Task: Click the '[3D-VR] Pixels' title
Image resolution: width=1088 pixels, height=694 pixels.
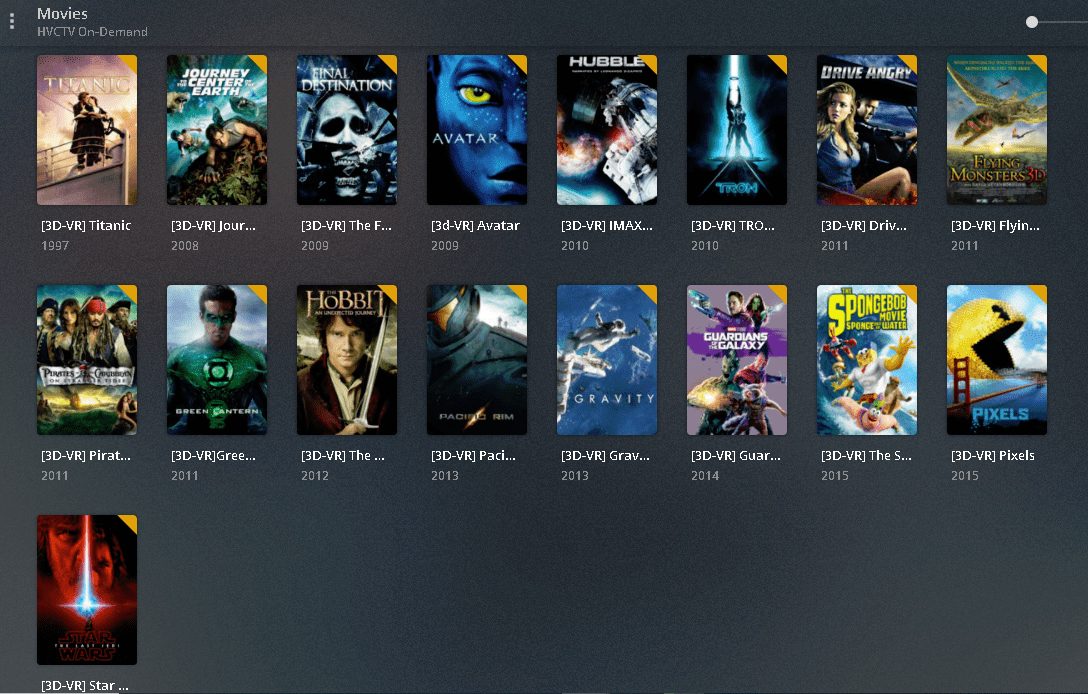Action: pyautogui.click(x=993, y=456)
